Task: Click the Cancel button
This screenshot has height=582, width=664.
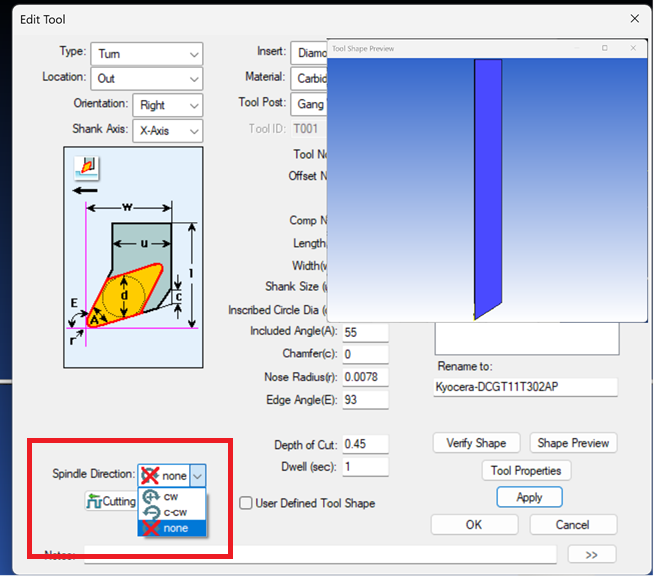Action: (573, 524)
